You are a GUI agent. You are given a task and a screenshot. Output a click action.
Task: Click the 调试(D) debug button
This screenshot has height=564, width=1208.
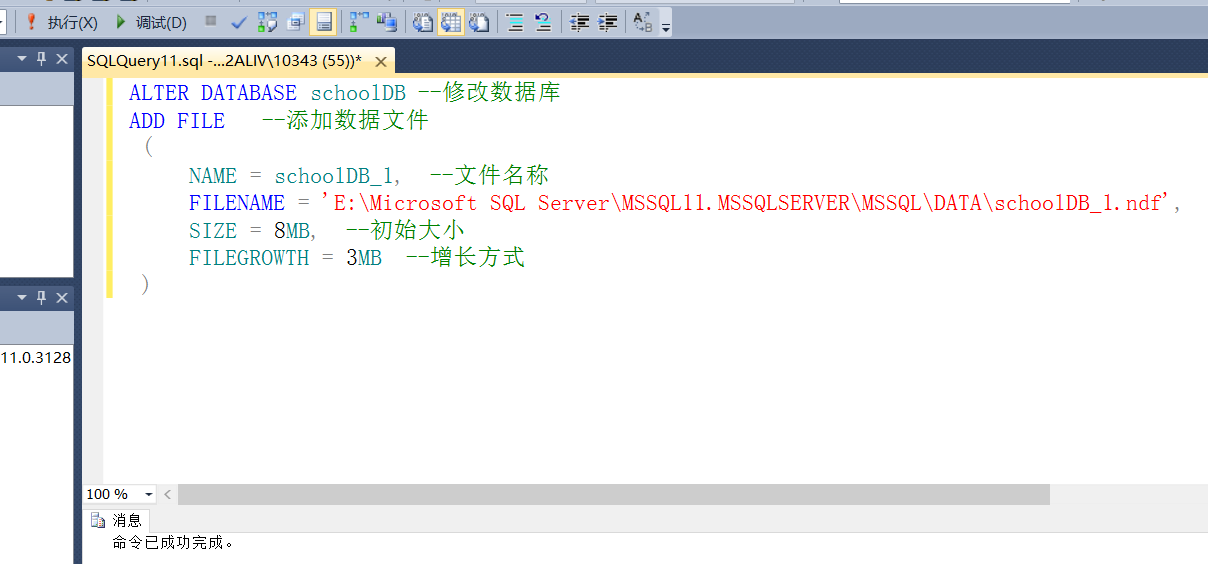click(150, 22)
